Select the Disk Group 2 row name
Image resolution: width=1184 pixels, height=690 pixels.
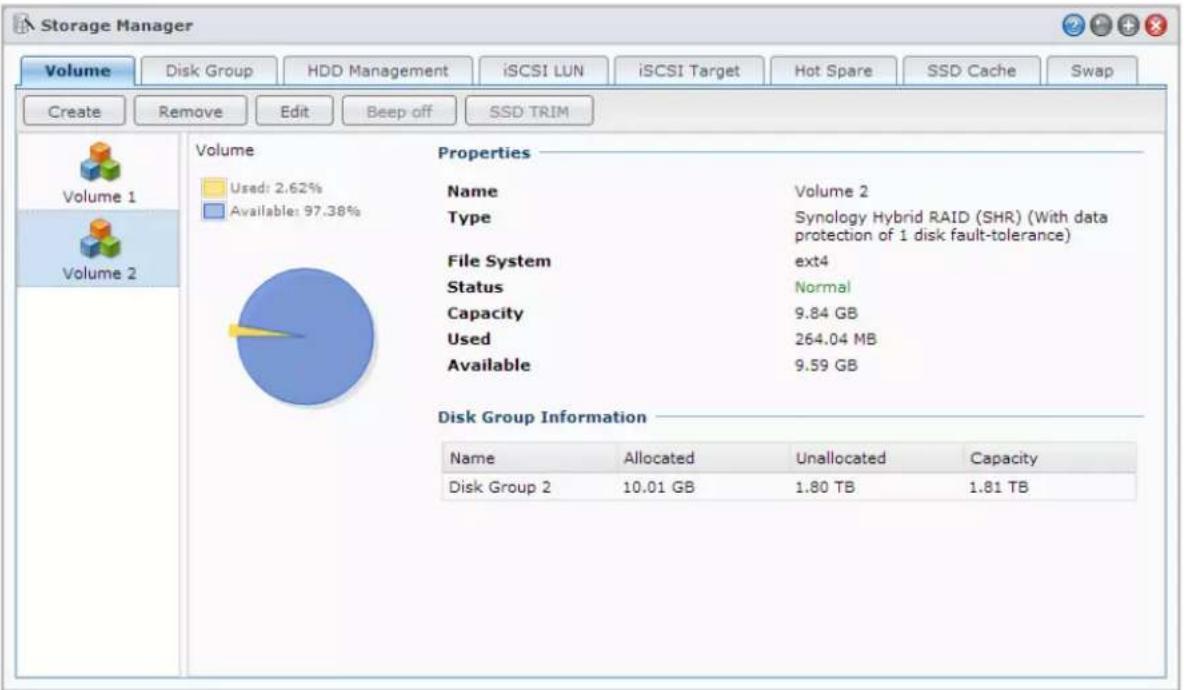coord(500,487)
